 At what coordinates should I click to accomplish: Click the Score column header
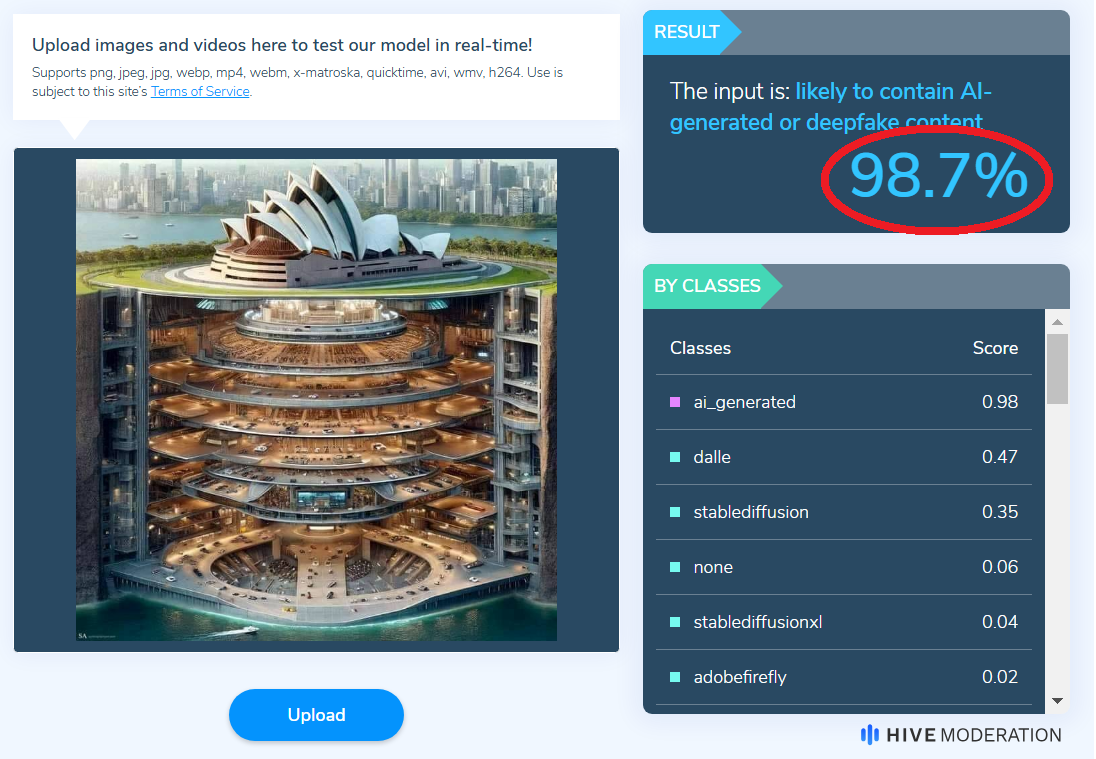[995, 348]
